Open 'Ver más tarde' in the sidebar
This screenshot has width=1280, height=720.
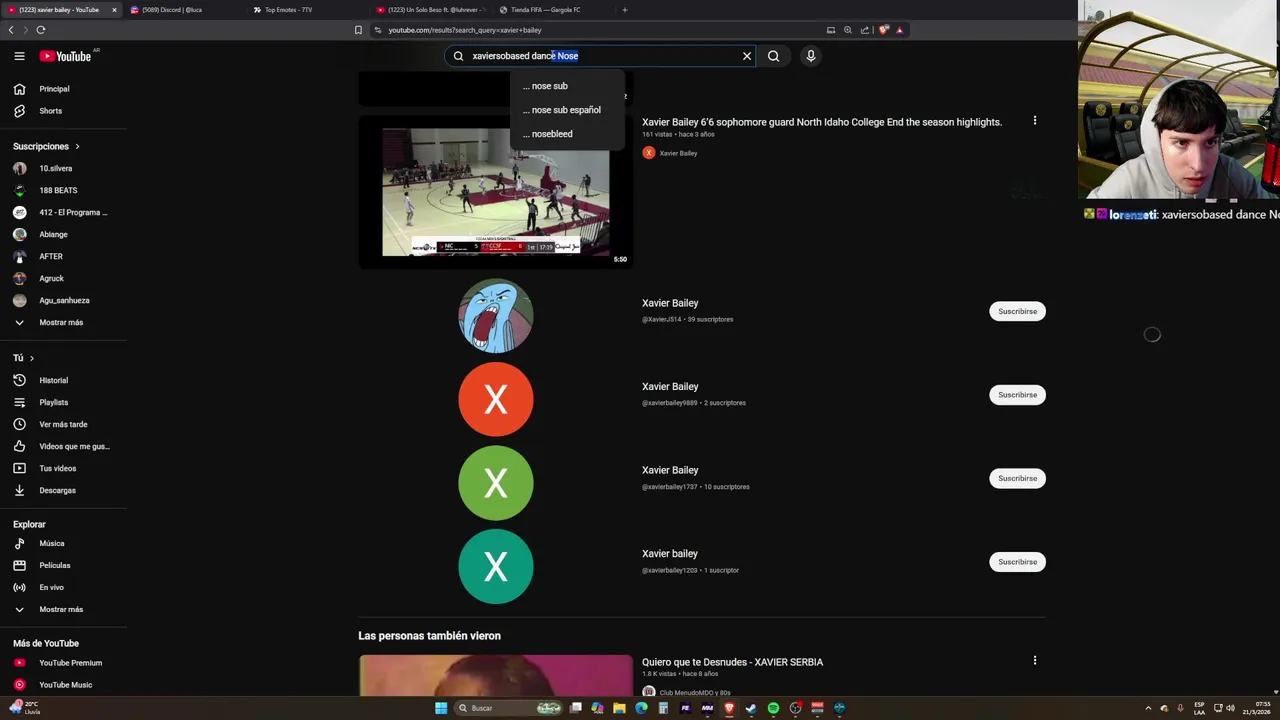(x=64, y=424)
